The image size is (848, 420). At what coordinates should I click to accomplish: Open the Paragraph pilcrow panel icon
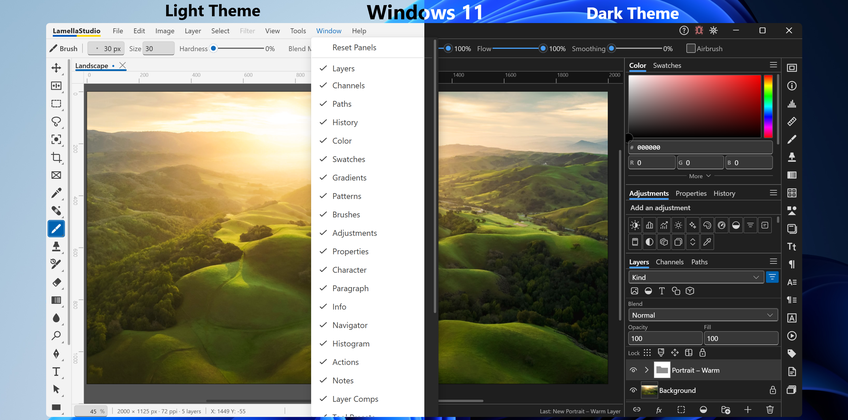[x=792, y=264]
